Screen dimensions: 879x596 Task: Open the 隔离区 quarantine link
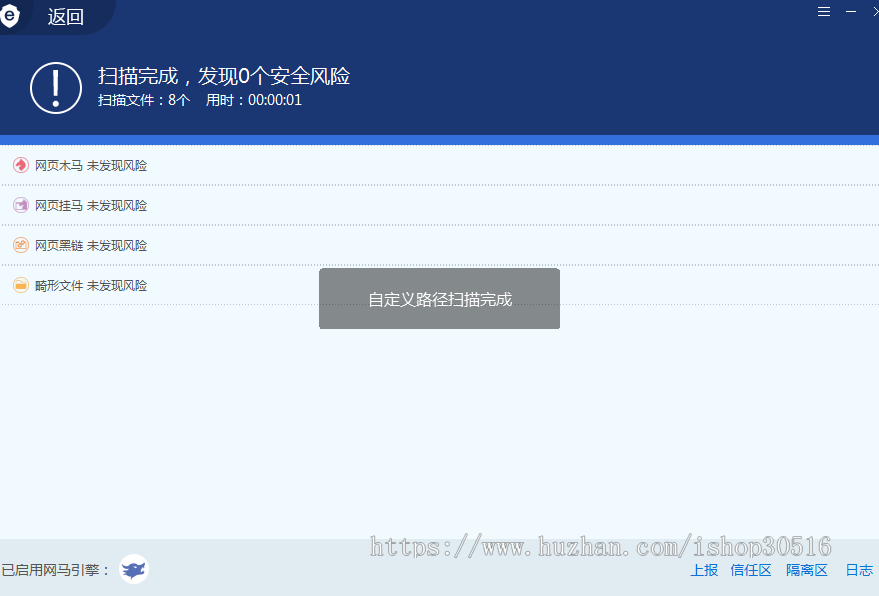click(x=807, y=570)
